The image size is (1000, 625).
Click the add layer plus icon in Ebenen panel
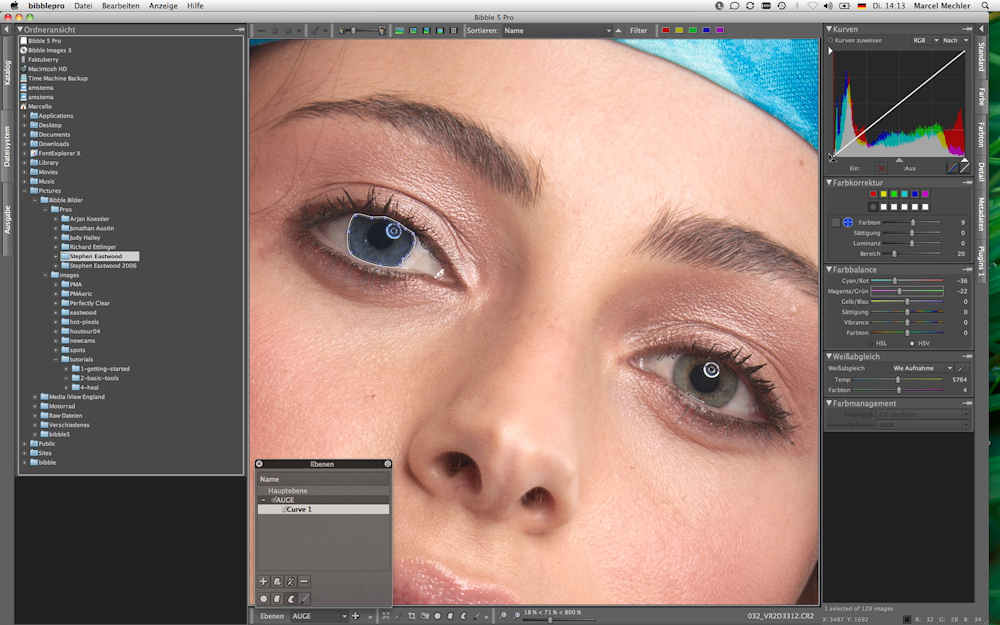click(x=264, y=581)
